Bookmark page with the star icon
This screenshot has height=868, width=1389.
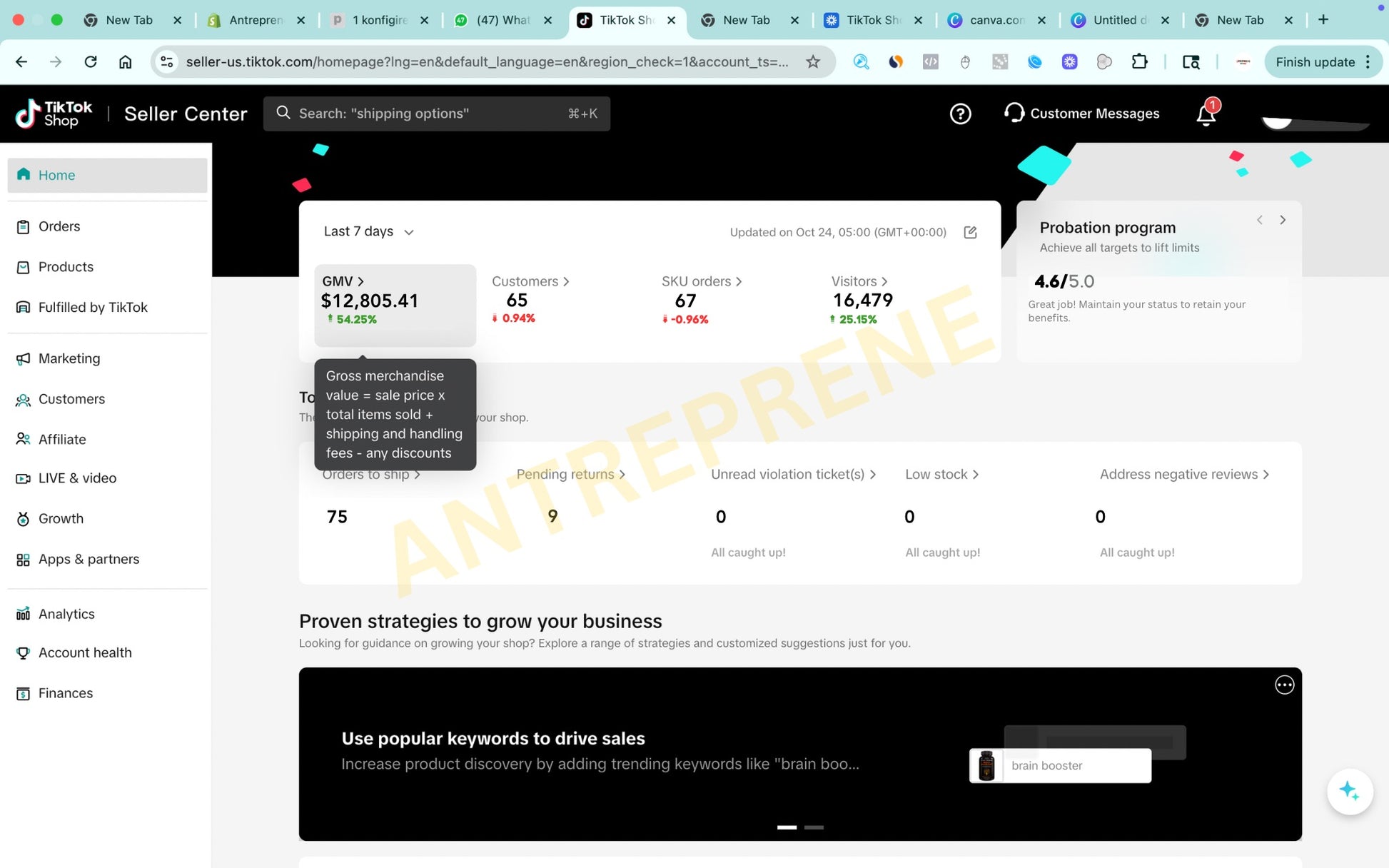pos(813,62)
